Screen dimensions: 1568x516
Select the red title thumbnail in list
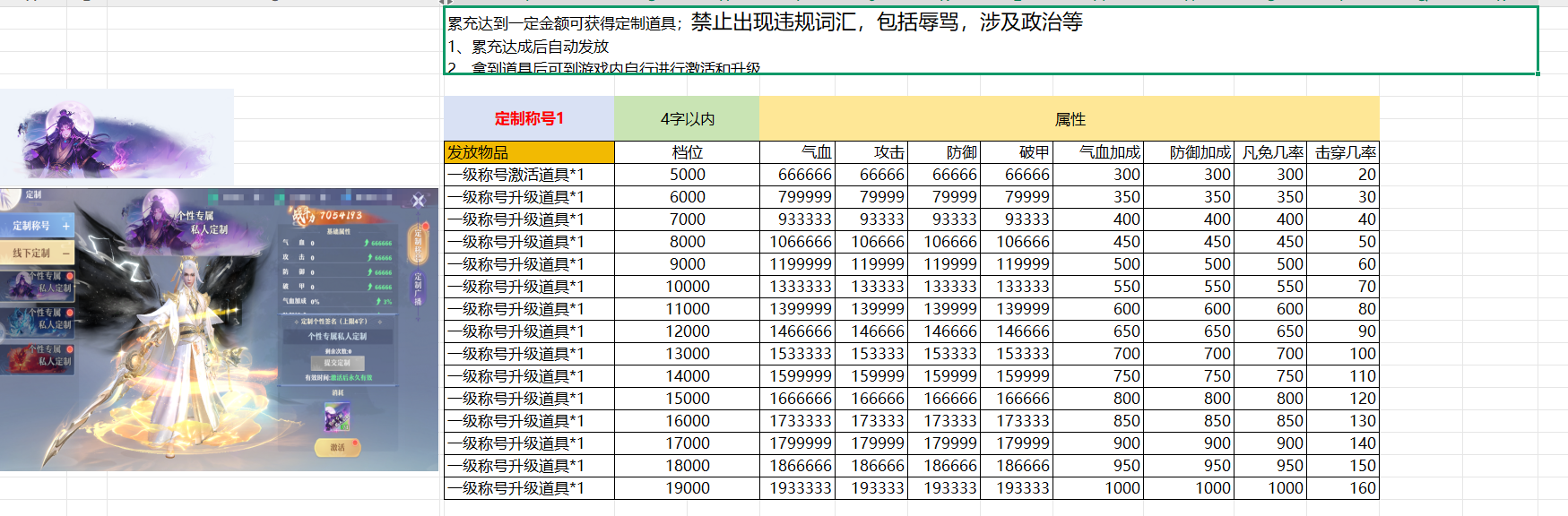(x=38, y=357)
